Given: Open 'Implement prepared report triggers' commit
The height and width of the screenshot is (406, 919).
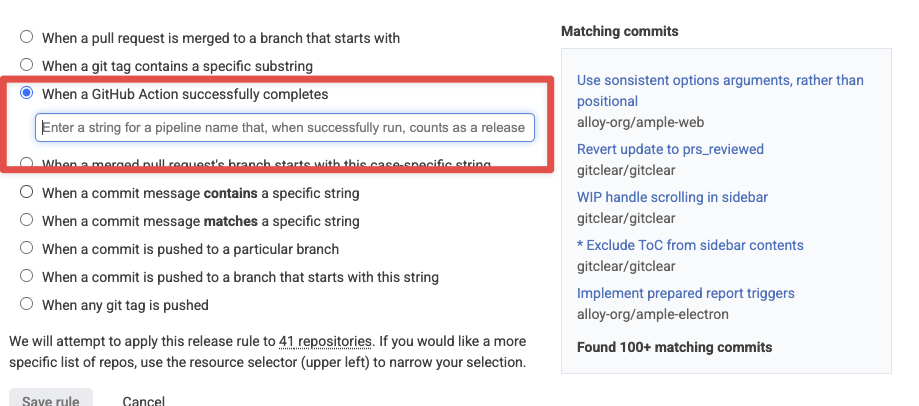Looking at the screenshot, I should point(685,293).
